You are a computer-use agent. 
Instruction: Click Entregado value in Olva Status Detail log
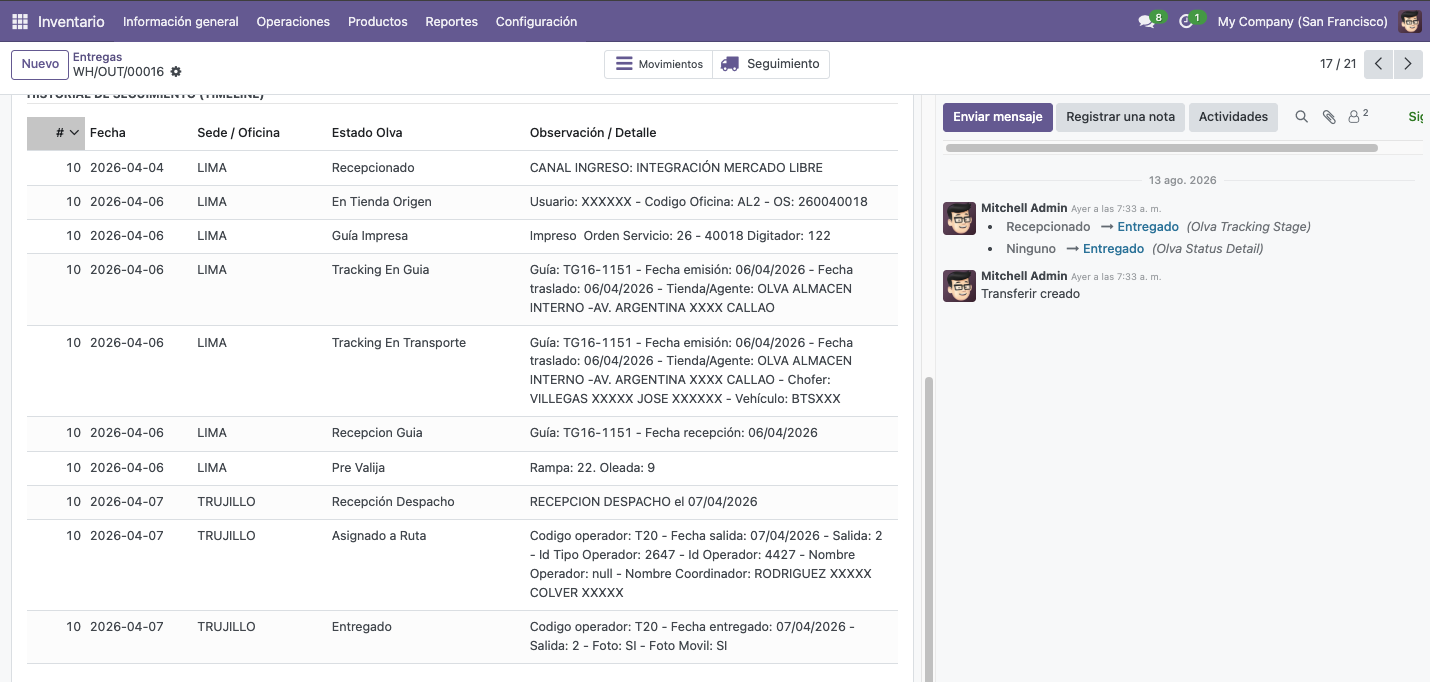(x=1113, y=249)
